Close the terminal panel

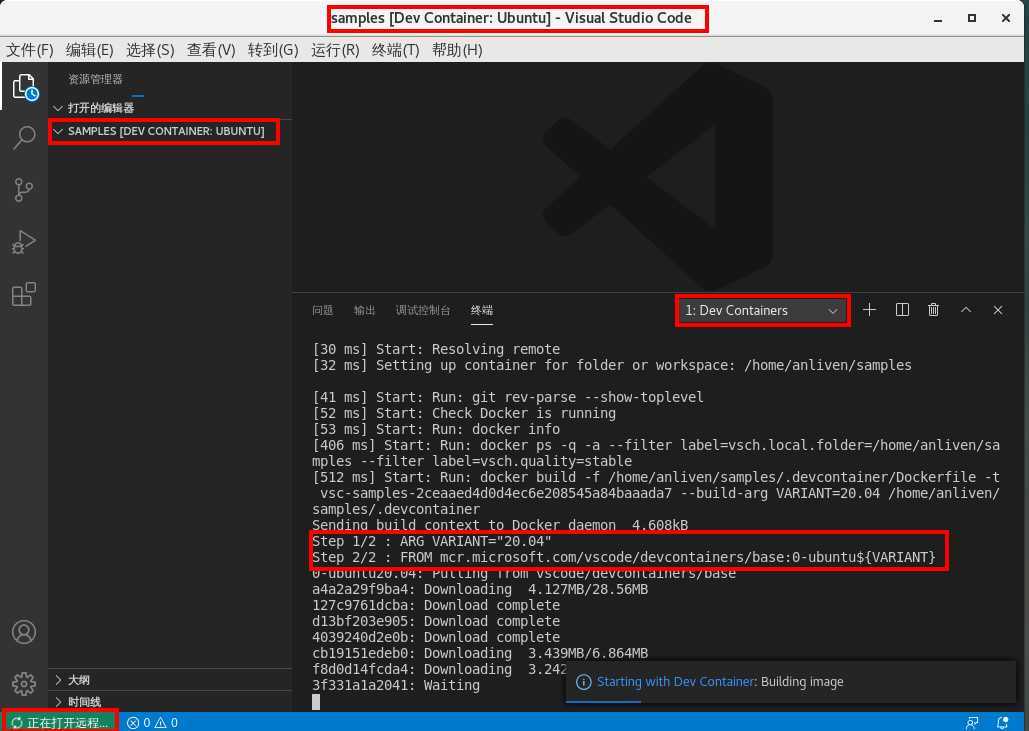click(998, 310)
